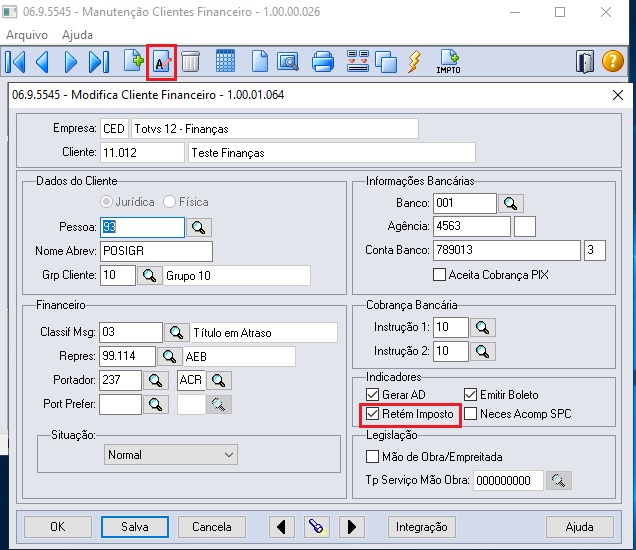
Task: Click the first record navigation arrow
Action: (x=15, y=62)
